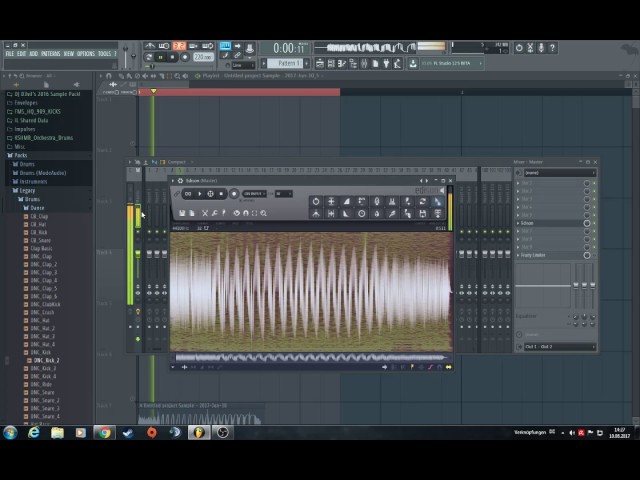Click the Edison play button
Image resolution: width=640 pixels, height=480 pixels.
(x=200, y=194)
